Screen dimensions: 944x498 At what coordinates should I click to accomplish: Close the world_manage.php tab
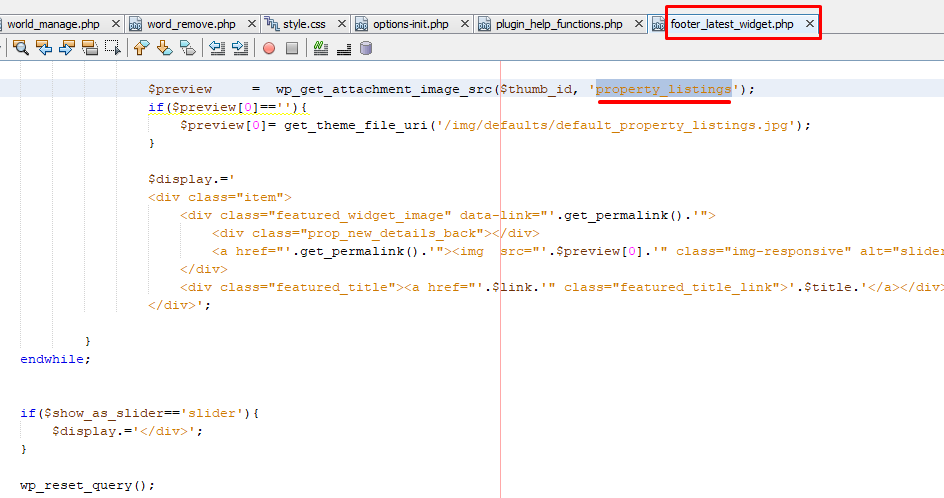click(116, 24)
